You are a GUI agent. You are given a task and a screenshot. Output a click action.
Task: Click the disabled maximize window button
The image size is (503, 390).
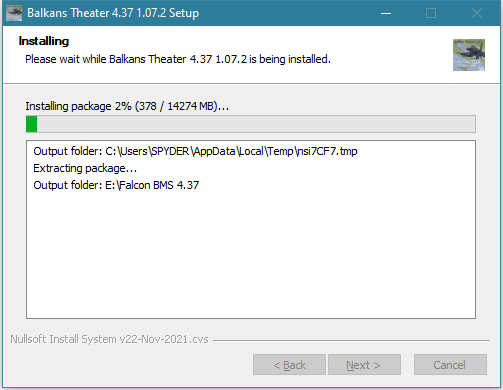(x=431, y=13)
